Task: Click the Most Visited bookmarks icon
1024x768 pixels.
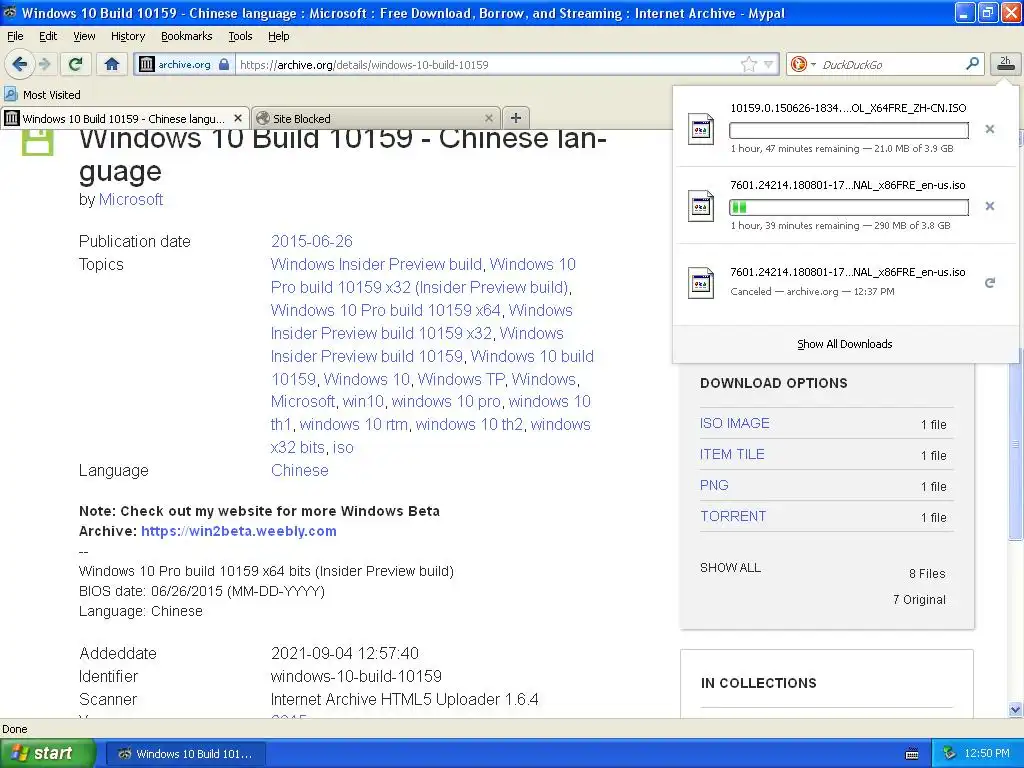Action: (10, 94)
